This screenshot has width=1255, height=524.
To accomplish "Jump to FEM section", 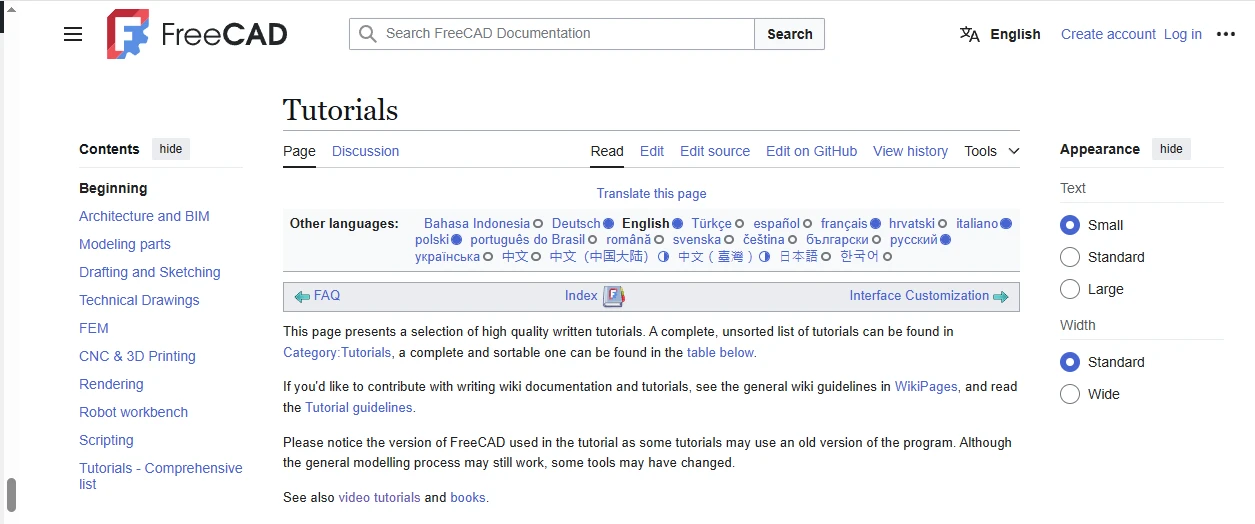I will pos(94,328).
